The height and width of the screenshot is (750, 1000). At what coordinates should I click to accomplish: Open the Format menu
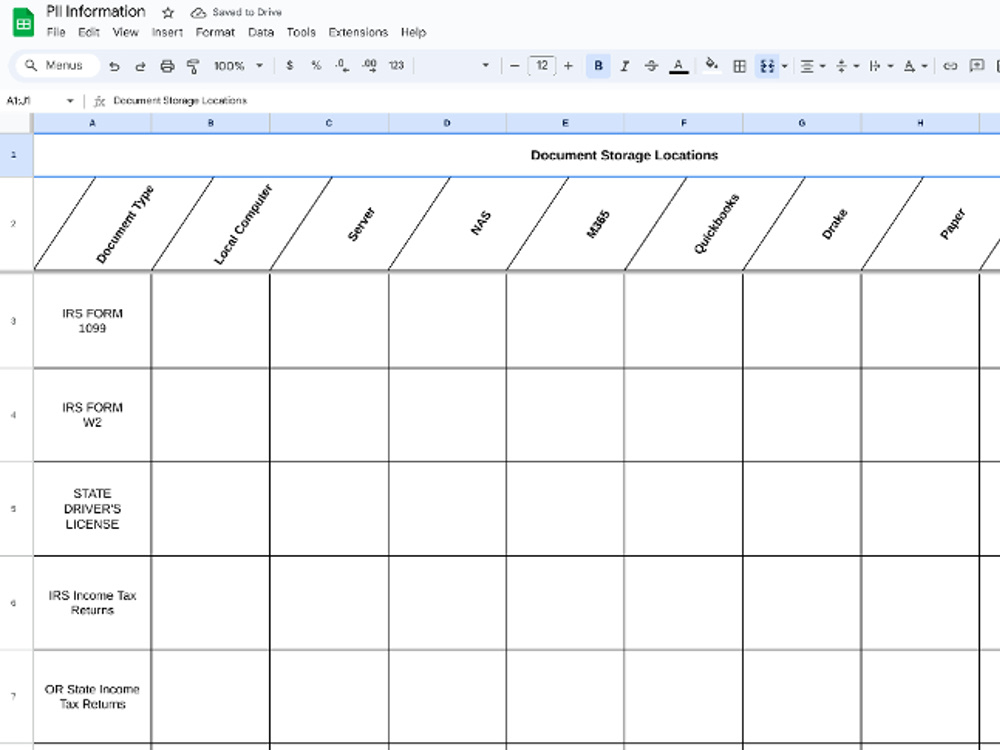click(x=215, y=32)
